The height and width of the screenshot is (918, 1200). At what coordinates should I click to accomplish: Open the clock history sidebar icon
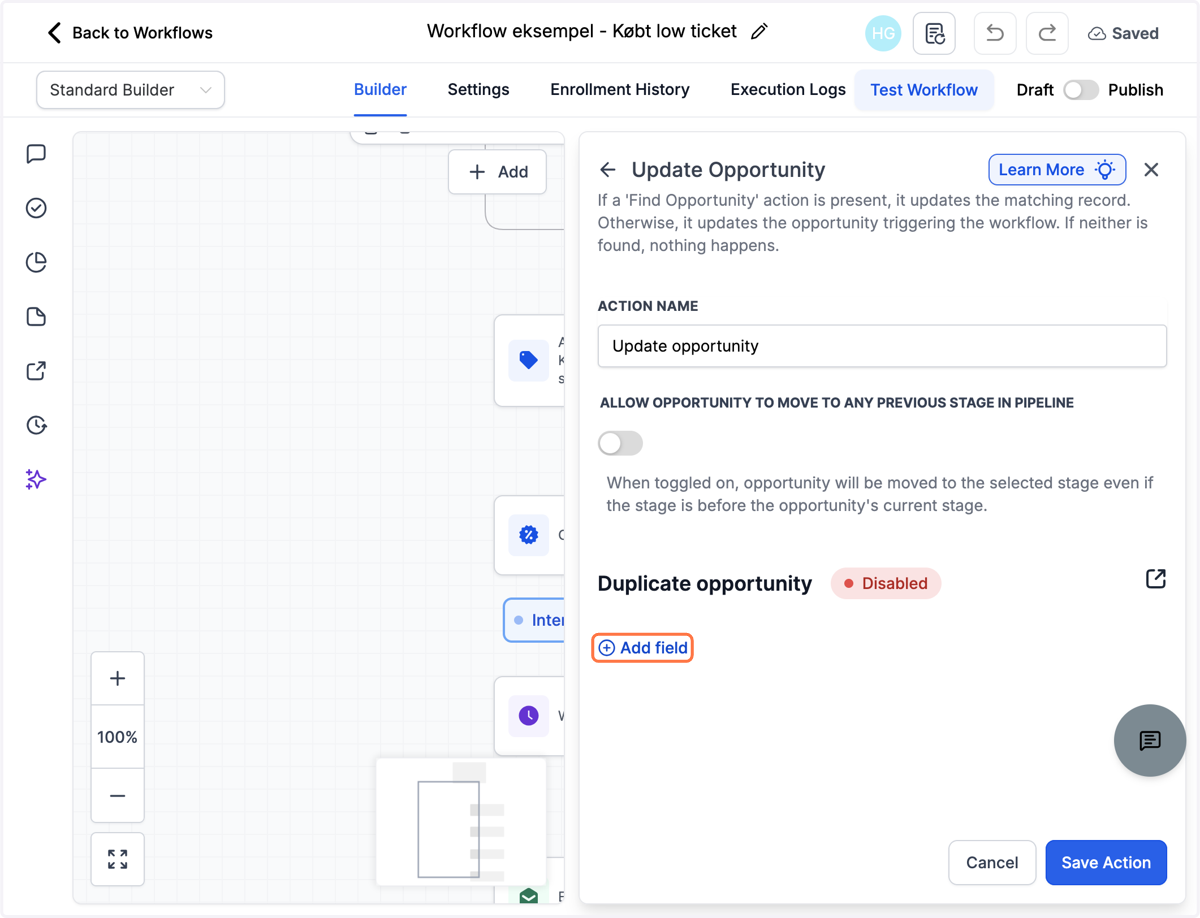coord(36,425)
